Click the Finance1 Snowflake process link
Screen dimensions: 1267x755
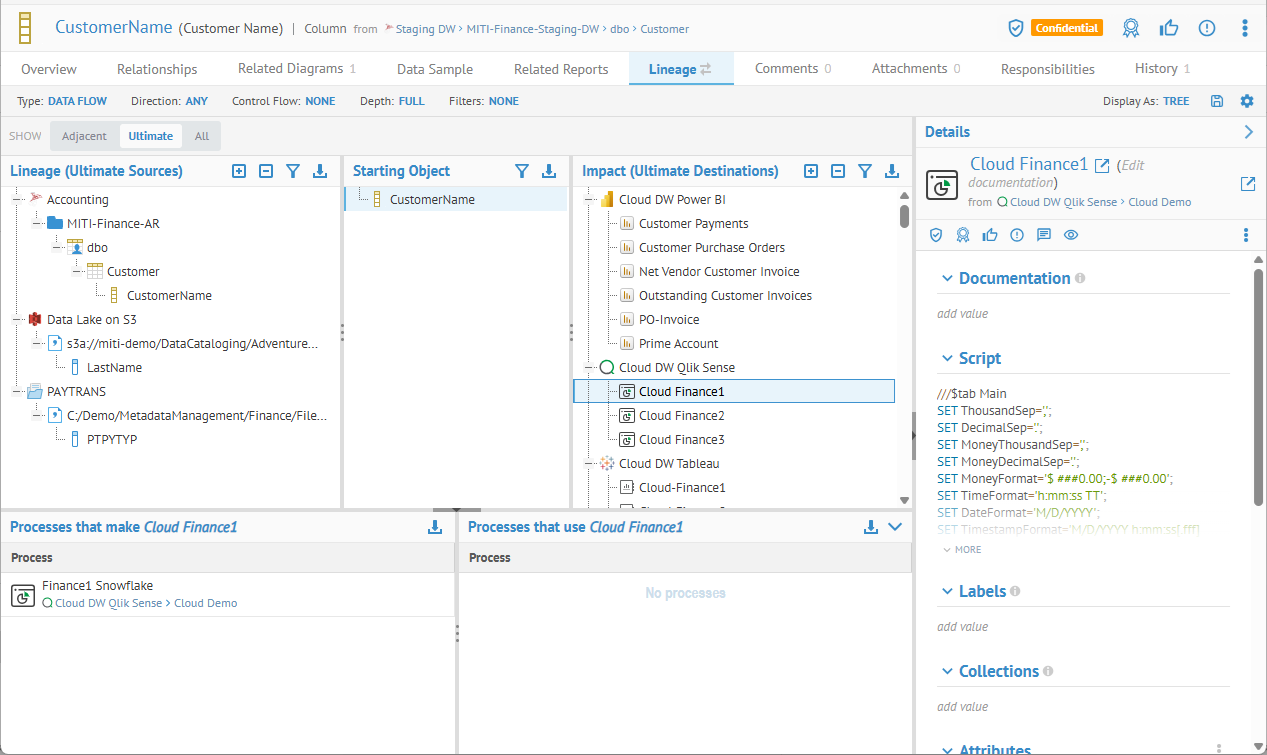[x=97, y=586]
